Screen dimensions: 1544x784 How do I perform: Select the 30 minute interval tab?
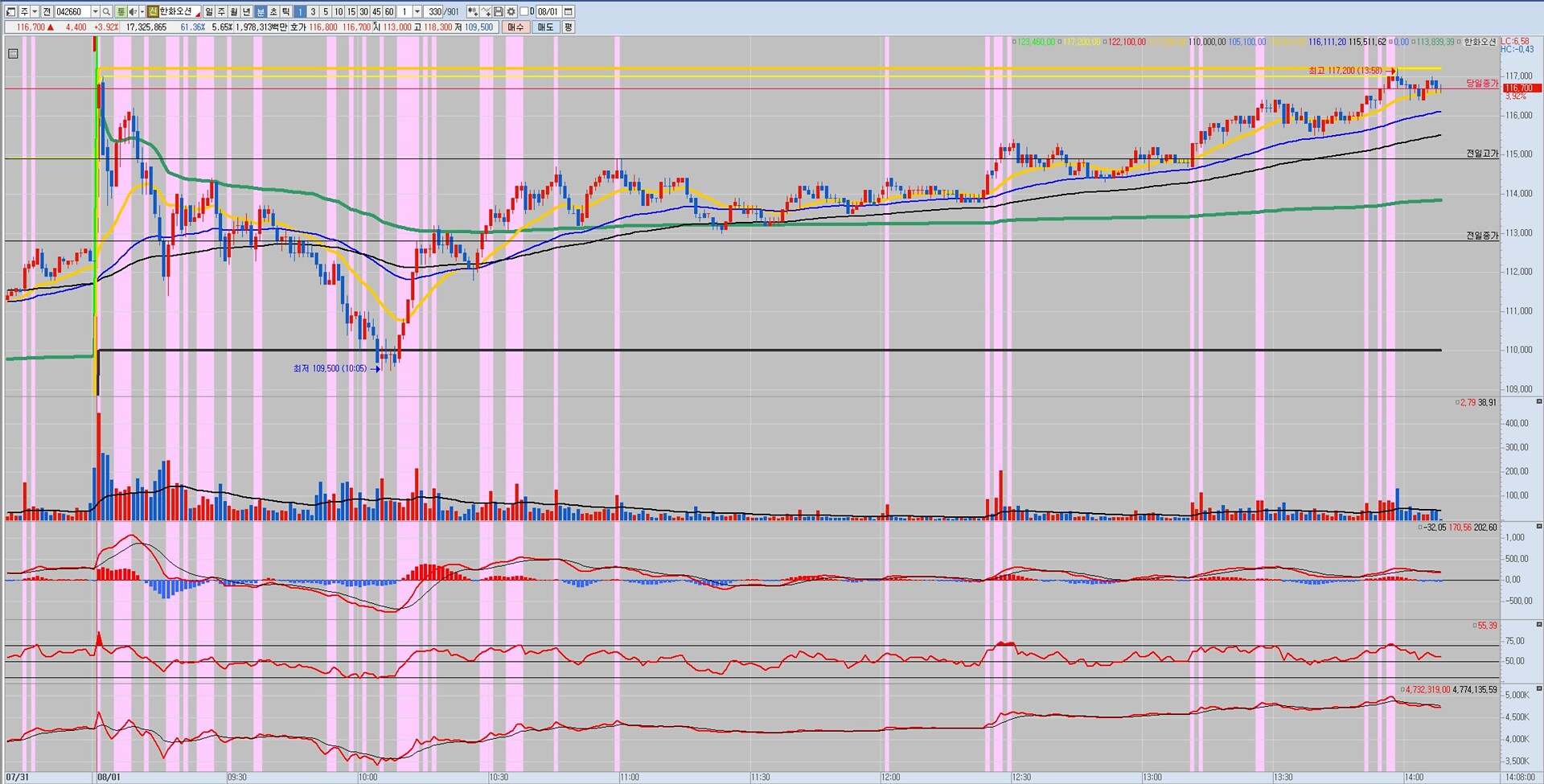coord(363,12)
